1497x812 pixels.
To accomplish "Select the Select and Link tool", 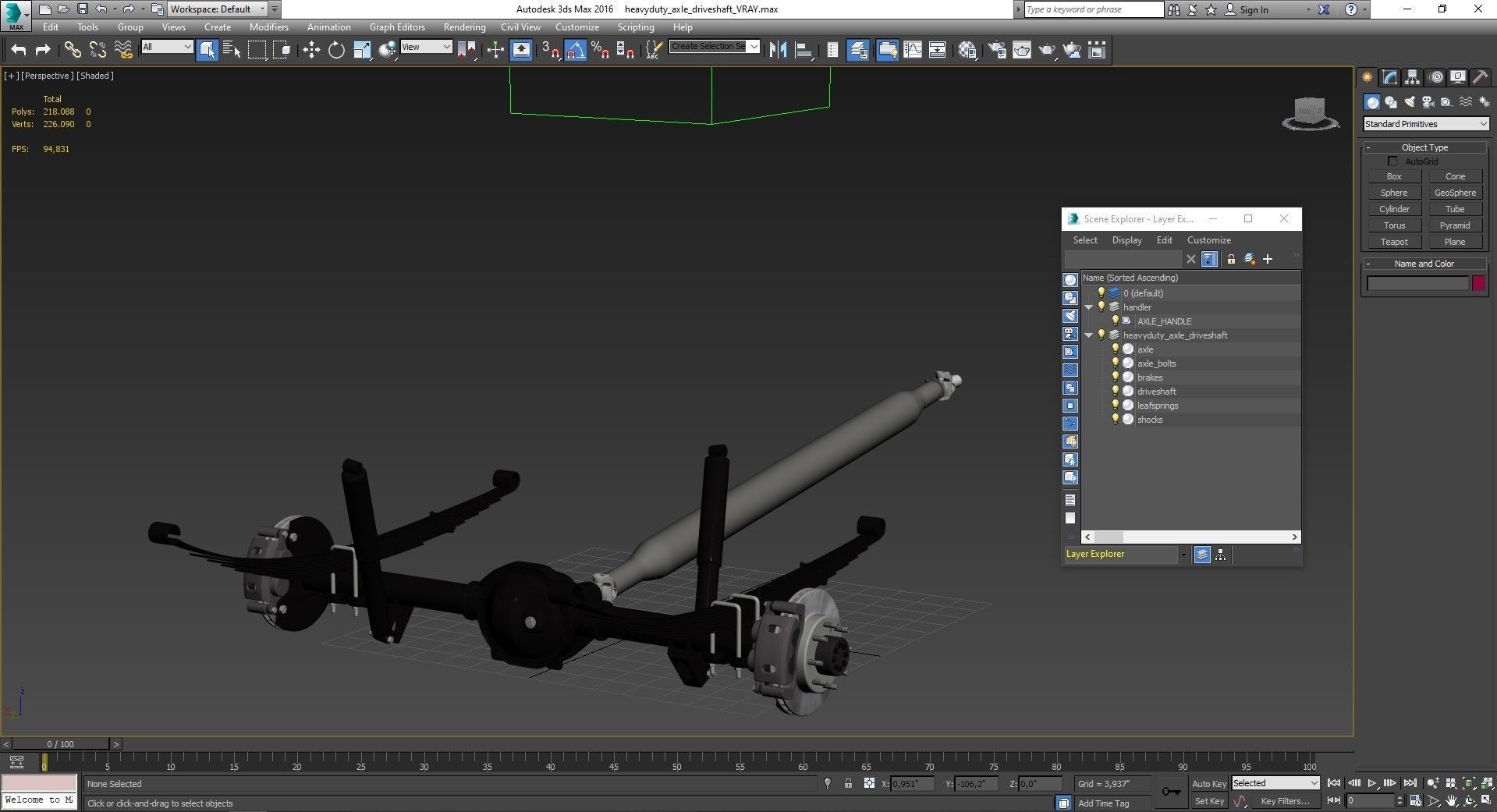I will 73,50.
